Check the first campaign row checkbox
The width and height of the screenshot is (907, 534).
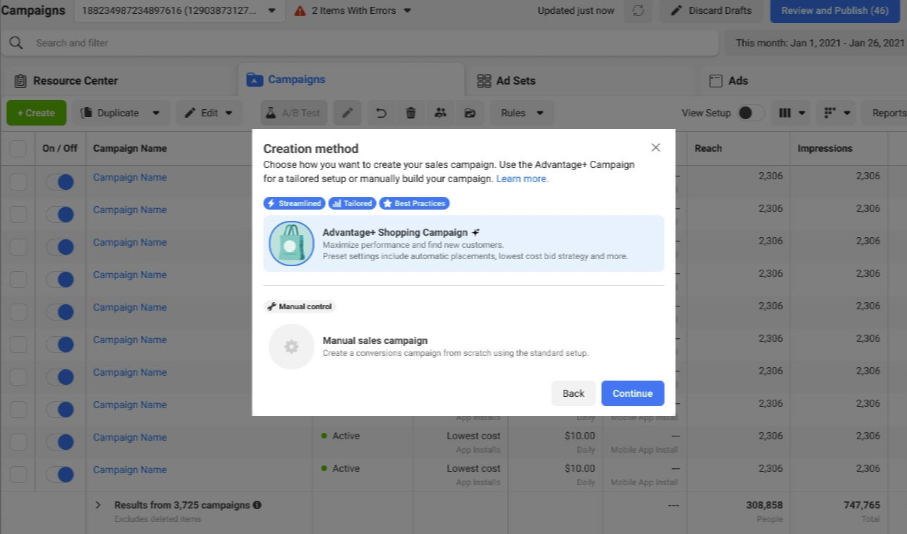(x=18, y=182)
